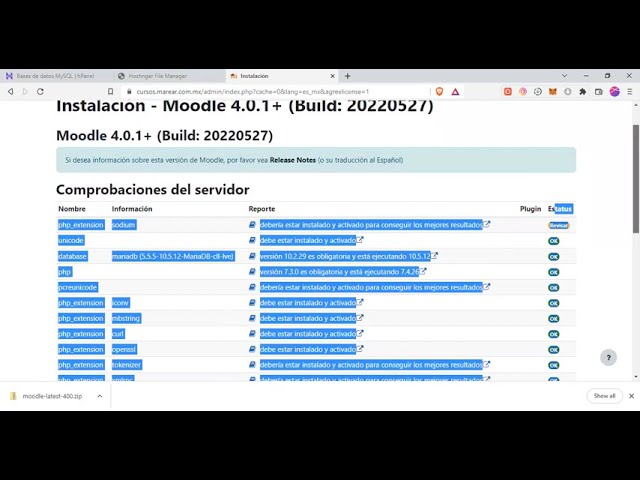Click the scrollbar down arrow
Screen dimensions: 640x480
click(636, 377)
